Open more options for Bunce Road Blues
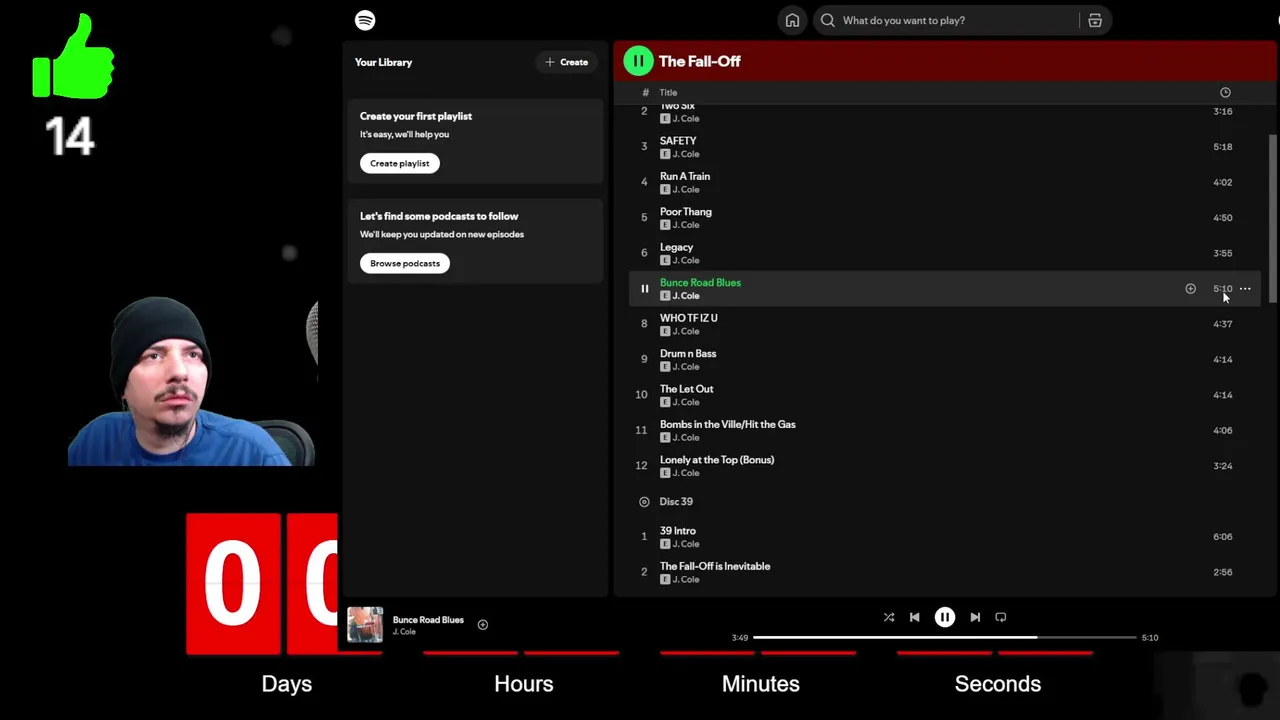The width and height of the screenshot is (1280, 720). pos(1245,289)
